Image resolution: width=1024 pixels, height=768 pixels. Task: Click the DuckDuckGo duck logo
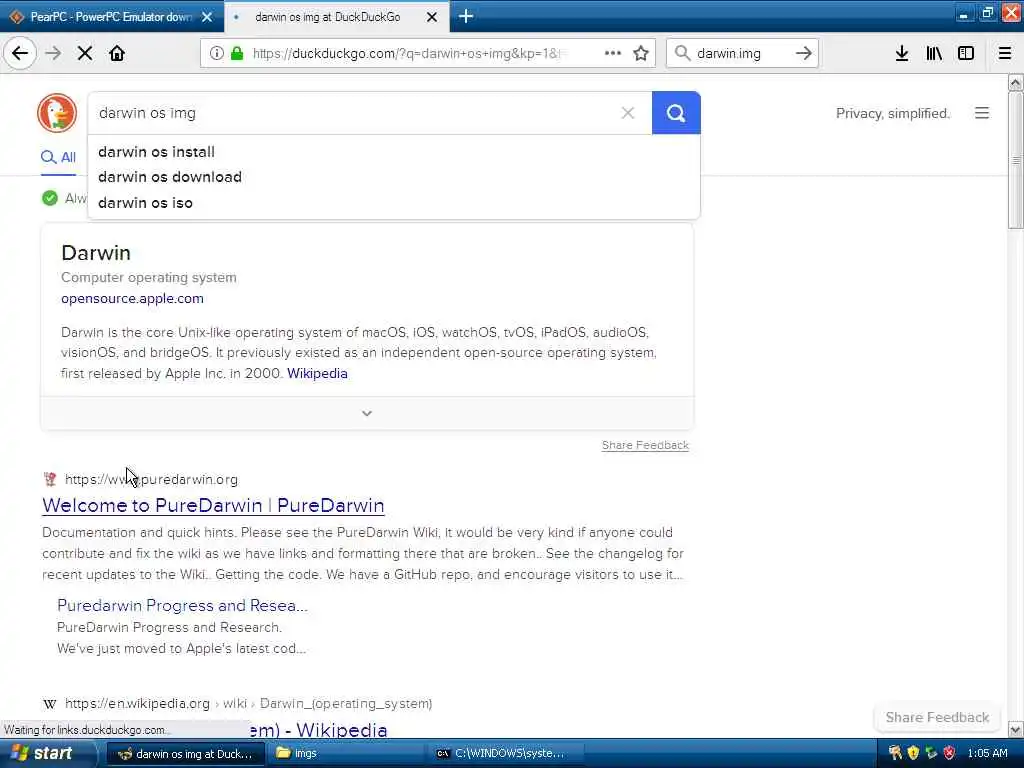click(57, 113)
